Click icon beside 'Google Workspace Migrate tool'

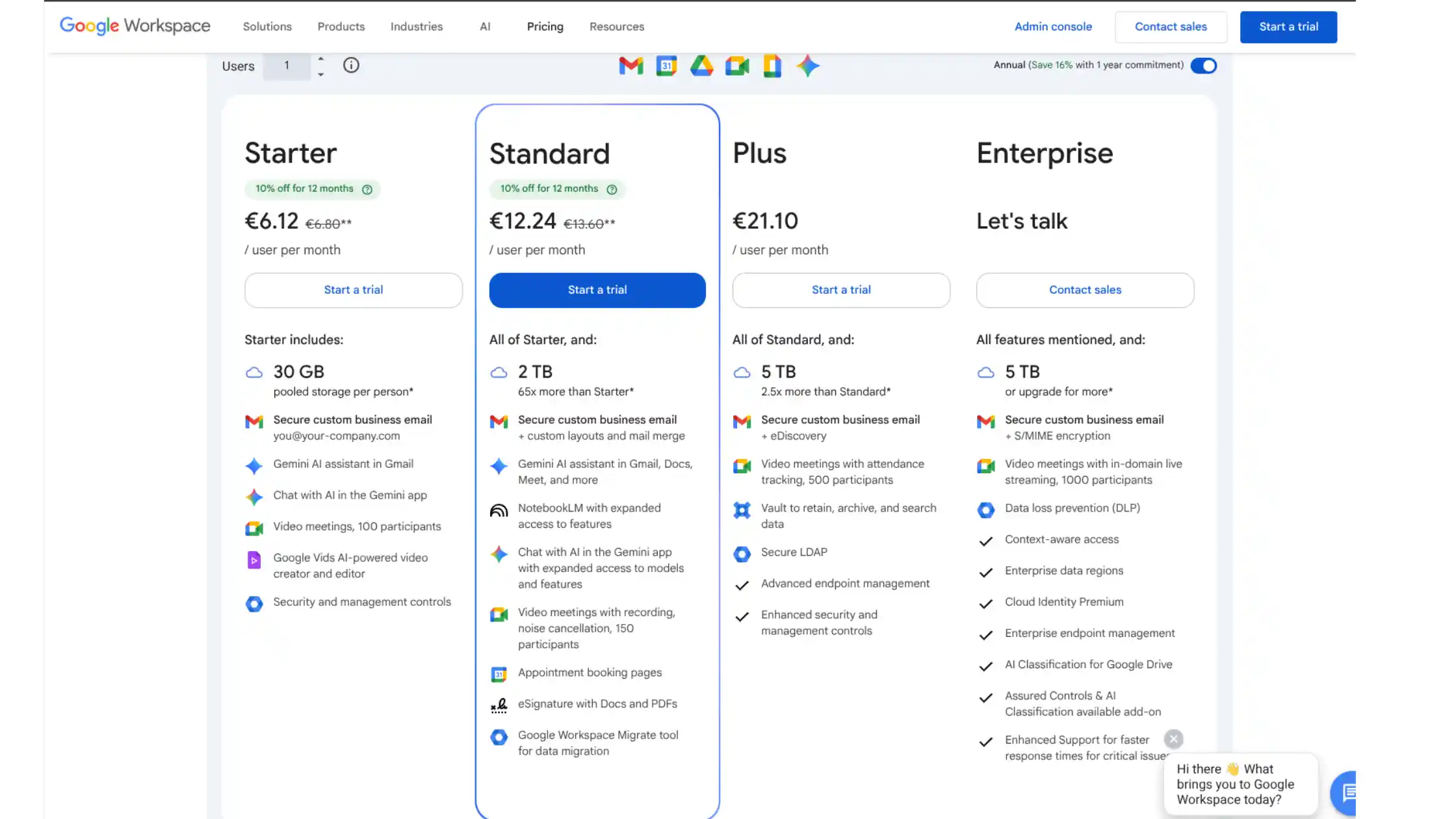(499, 737)
